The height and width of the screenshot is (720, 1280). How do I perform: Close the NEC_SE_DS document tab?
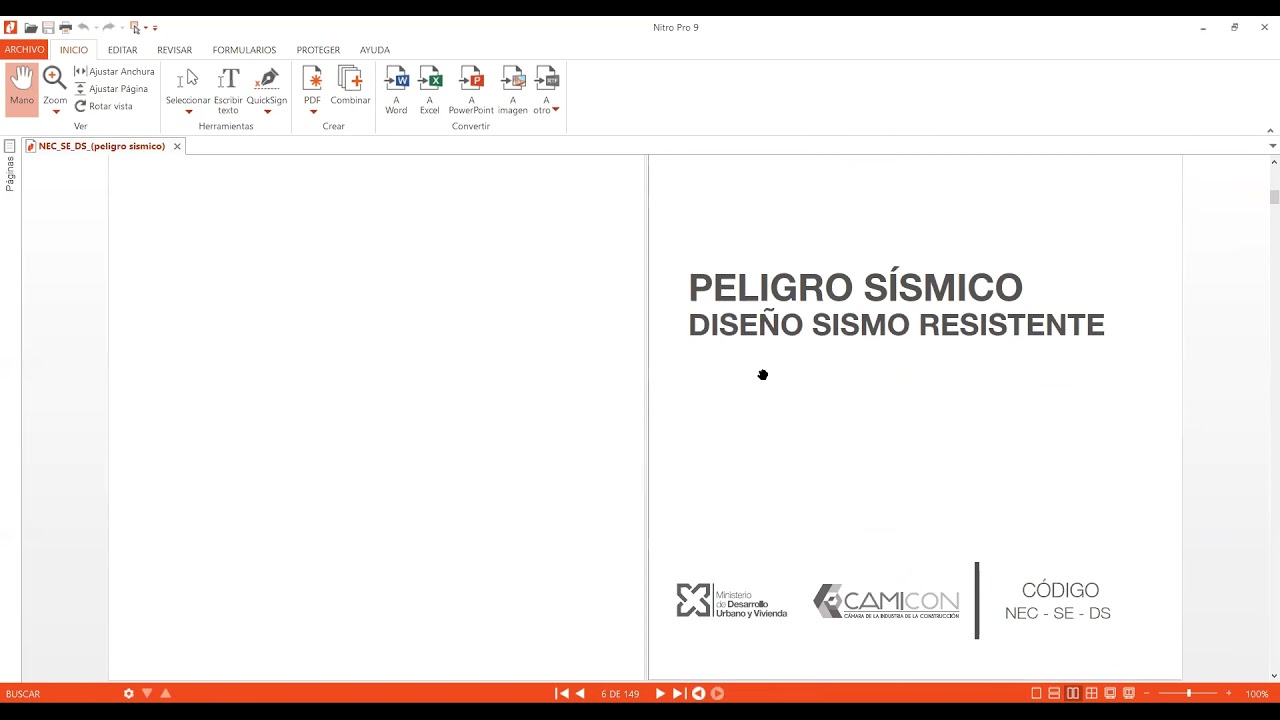pyautogui.click(x=177, y=146)
